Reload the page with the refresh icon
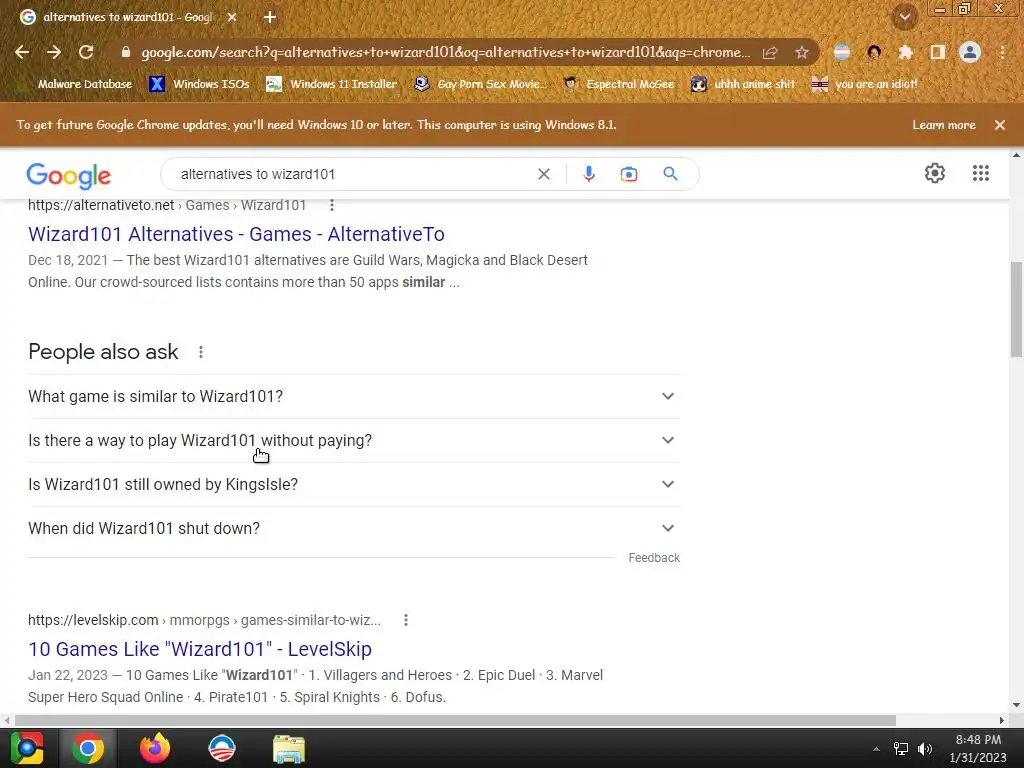This screenshot has width=1024, height=768. [86, 52]
